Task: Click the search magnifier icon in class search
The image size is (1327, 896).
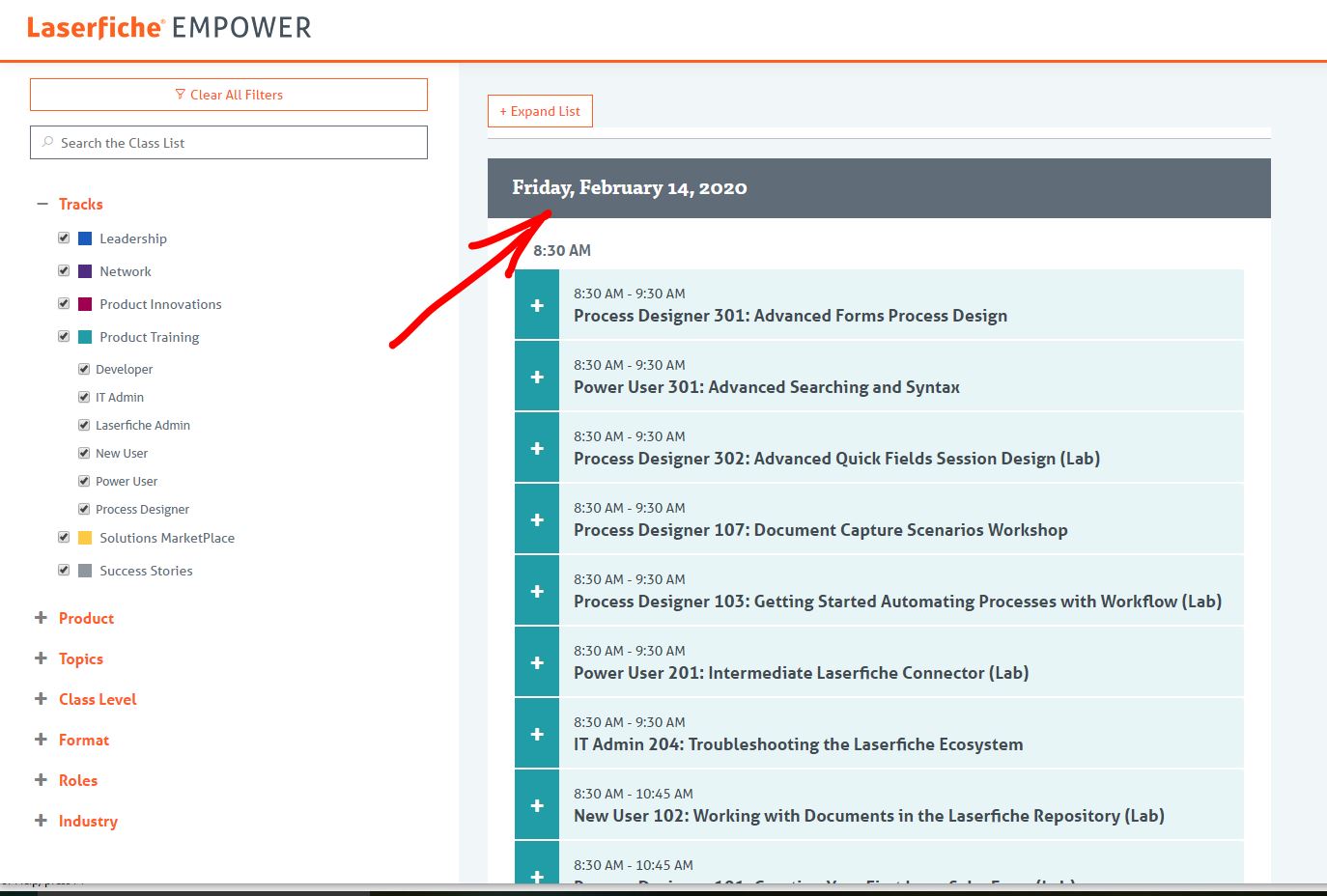Action: (47, 142)
